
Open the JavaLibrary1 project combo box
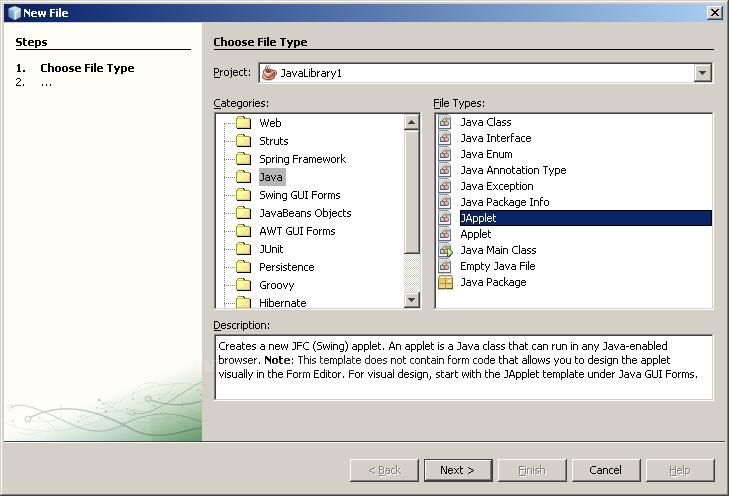pyautogui.click(x=485, y=73)
